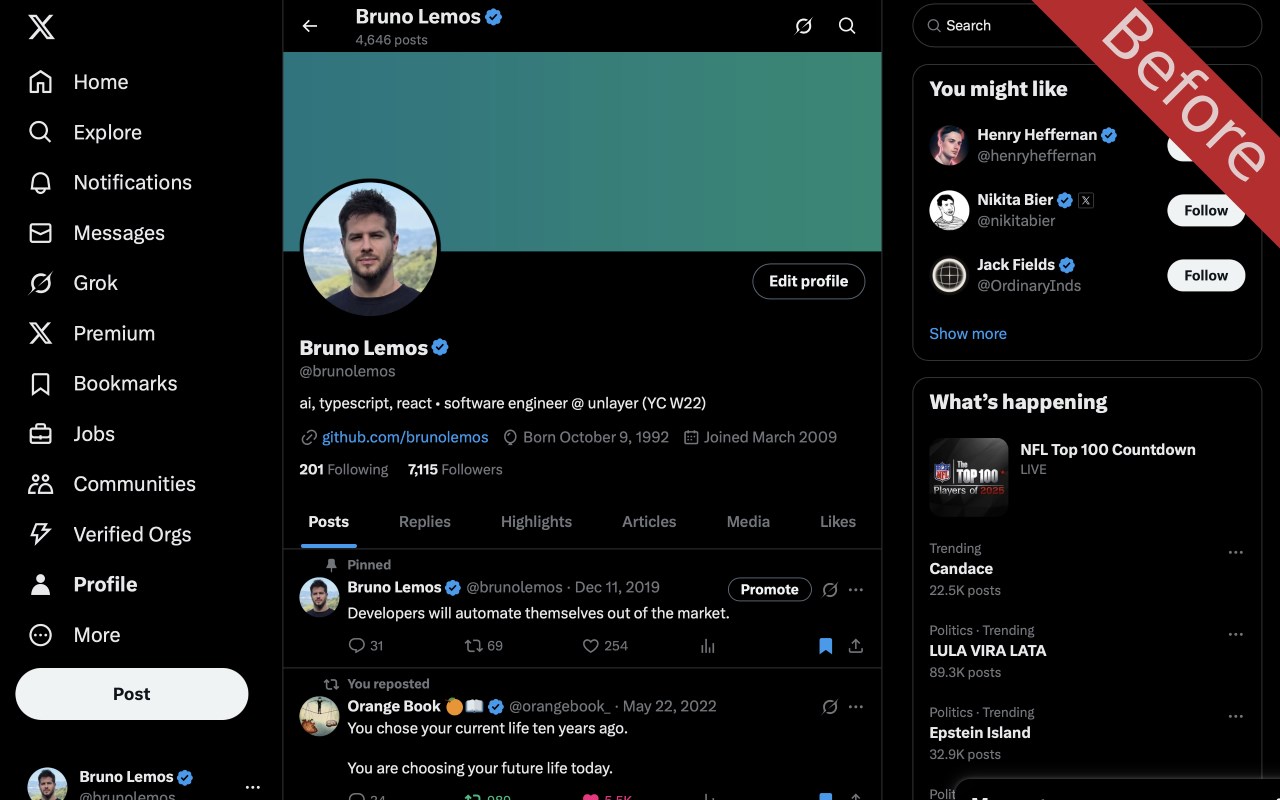Open Communities in sidebar
The image size is (1280, 800).
click(x=111, y=484)
